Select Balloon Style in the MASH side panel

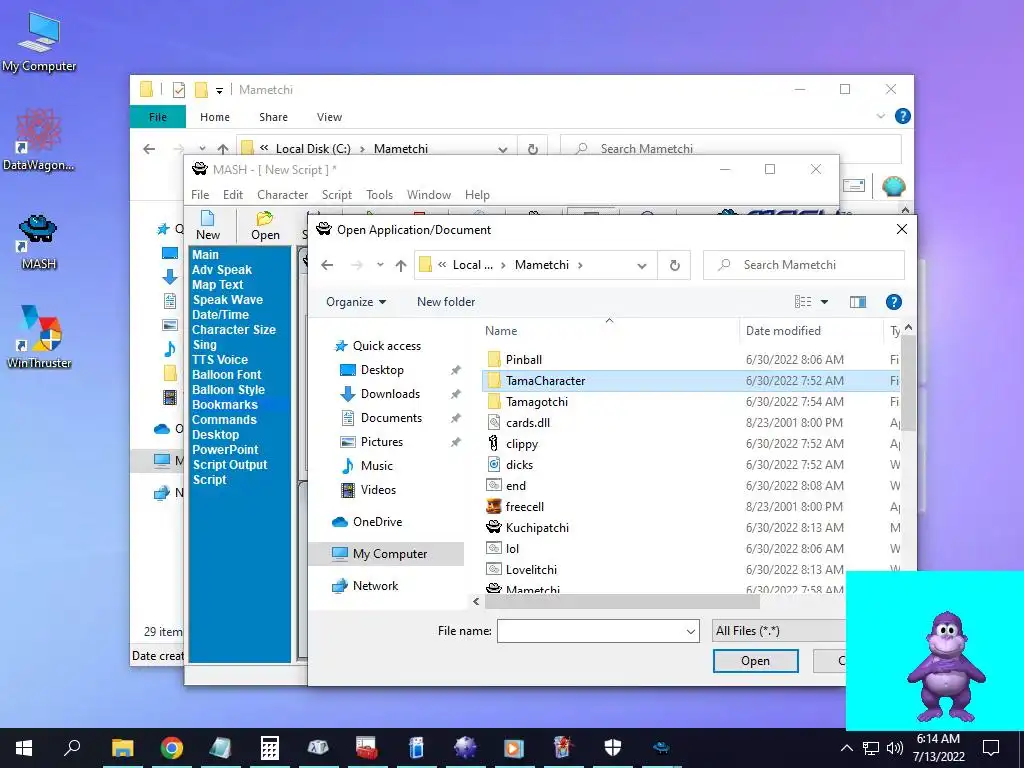(228, 390)
